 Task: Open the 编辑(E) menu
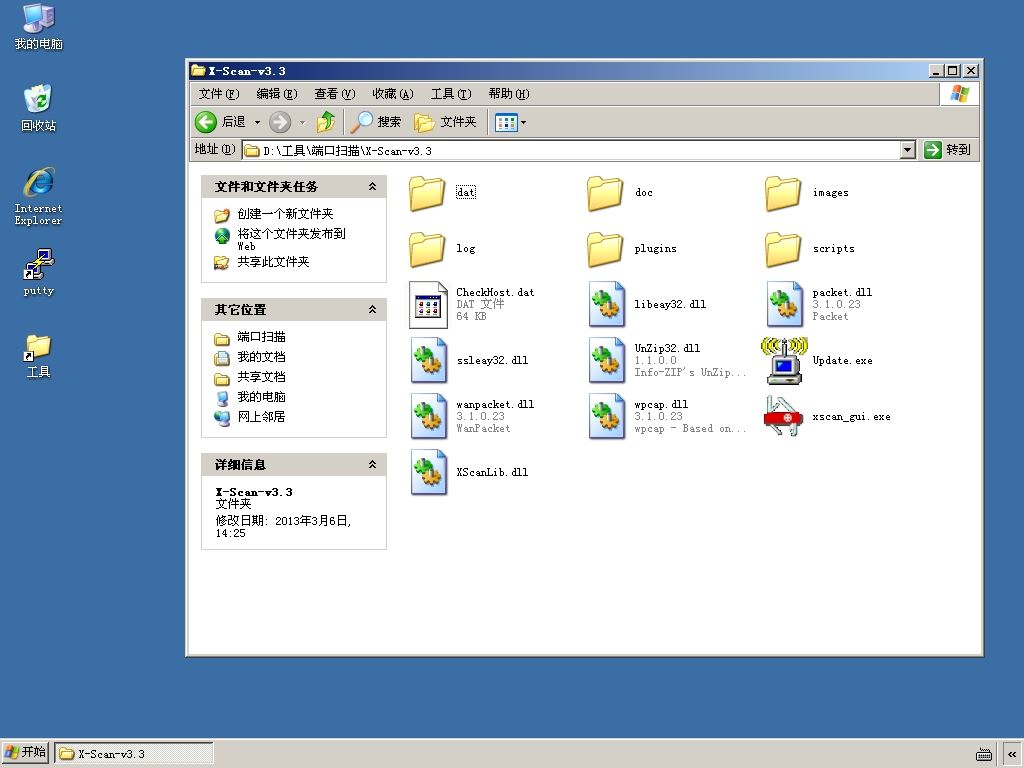click(x=277, y=94)
